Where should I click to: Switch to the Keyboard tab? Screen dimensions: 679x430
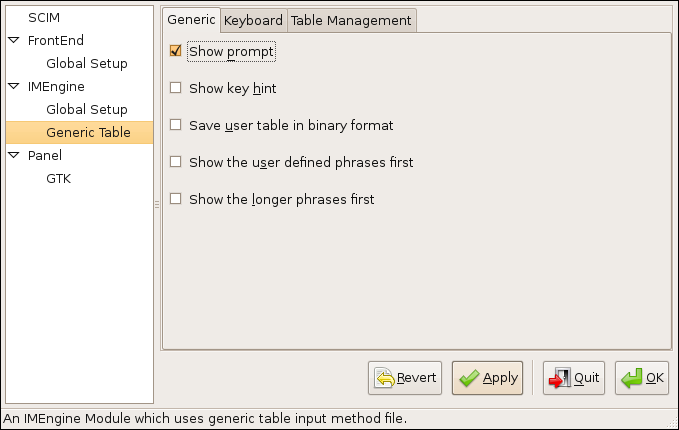pos(253,20)
